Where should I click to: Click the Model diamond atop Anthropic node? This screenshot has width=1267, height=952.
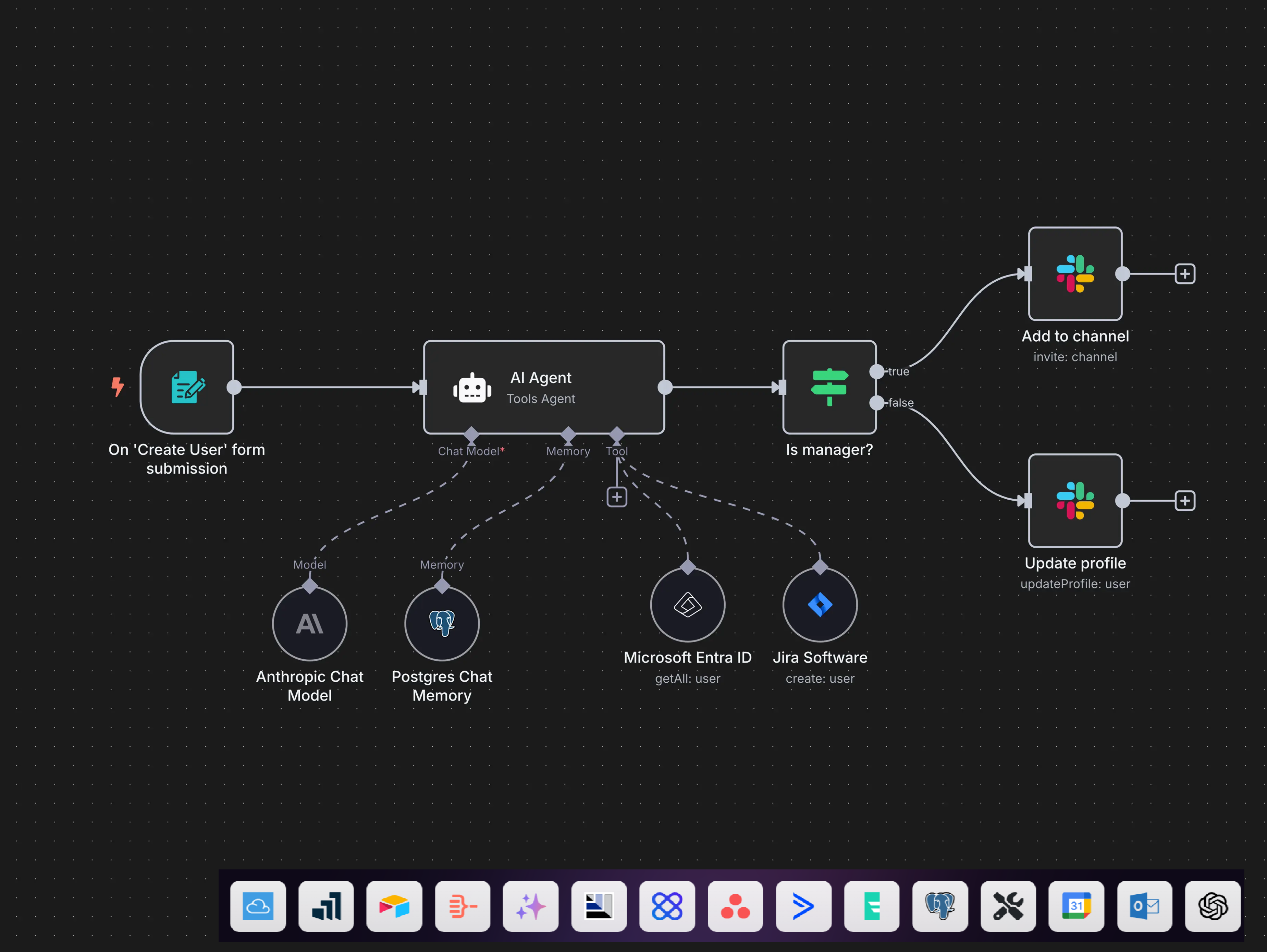point(310,586)
